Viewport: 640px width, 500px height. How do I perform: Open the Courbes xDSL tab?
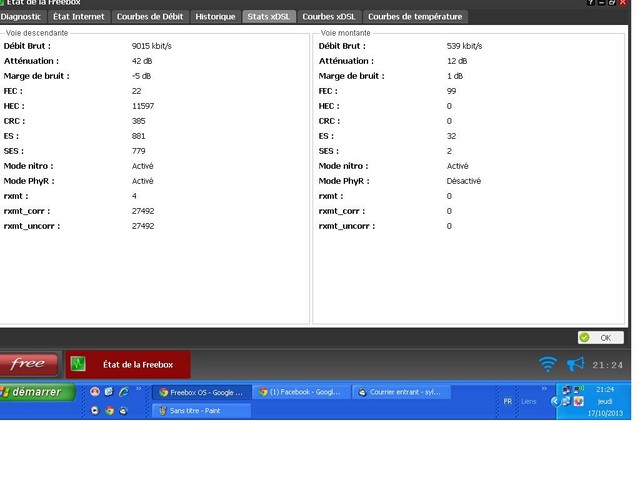coord(330,17)
